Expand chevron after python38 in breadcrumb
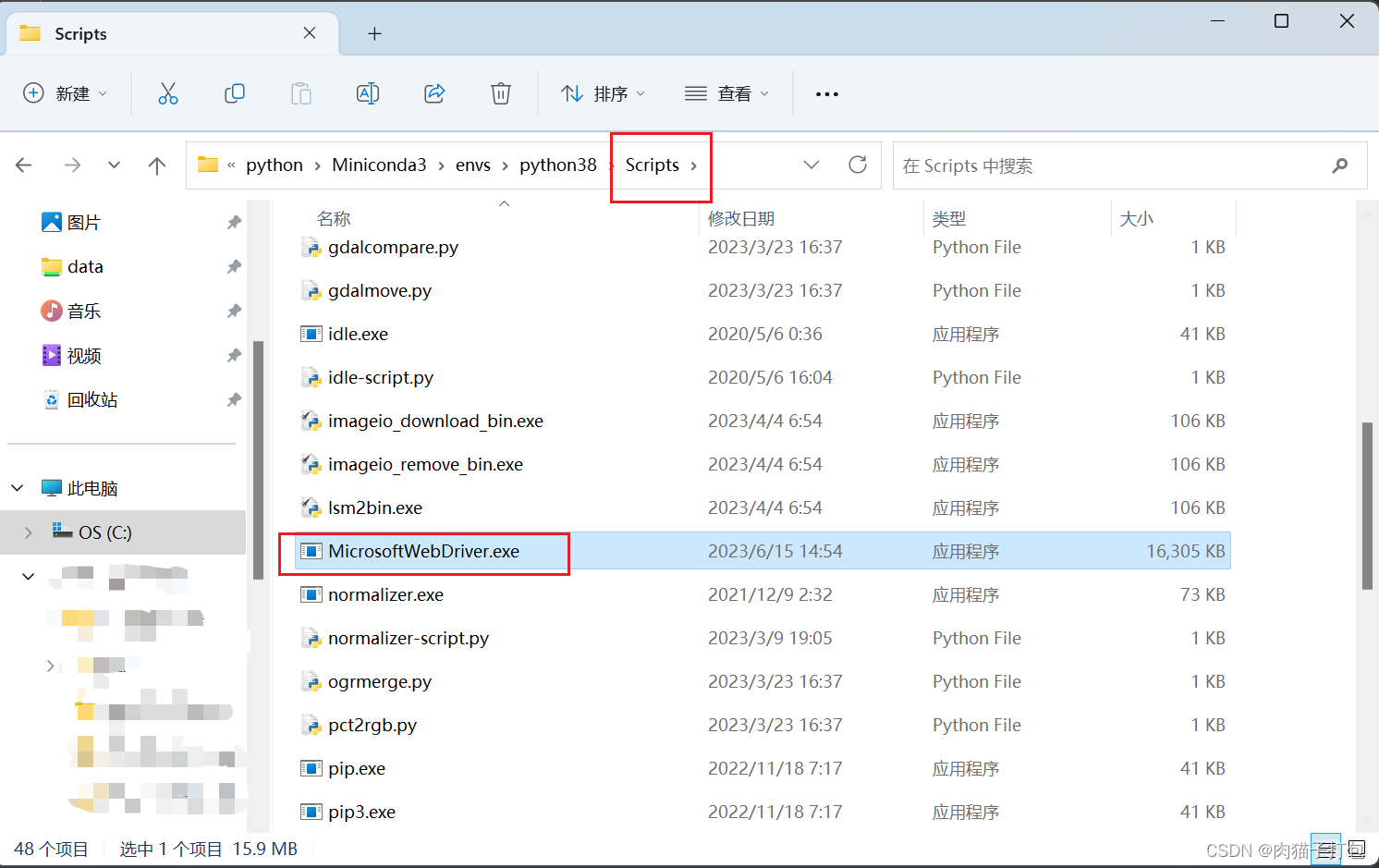The height and width of the screenshot is (868, 1379). (x=611, y=165)
